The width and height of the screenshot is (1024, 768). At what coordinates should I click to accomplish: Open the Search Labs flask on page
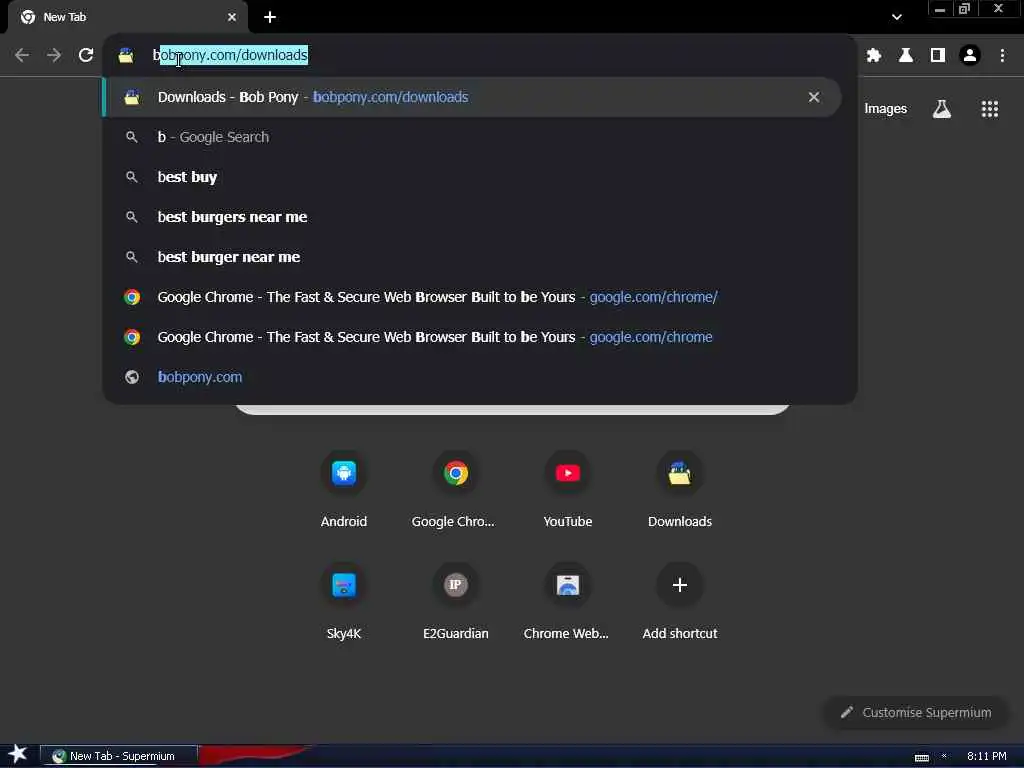point(942,109)
